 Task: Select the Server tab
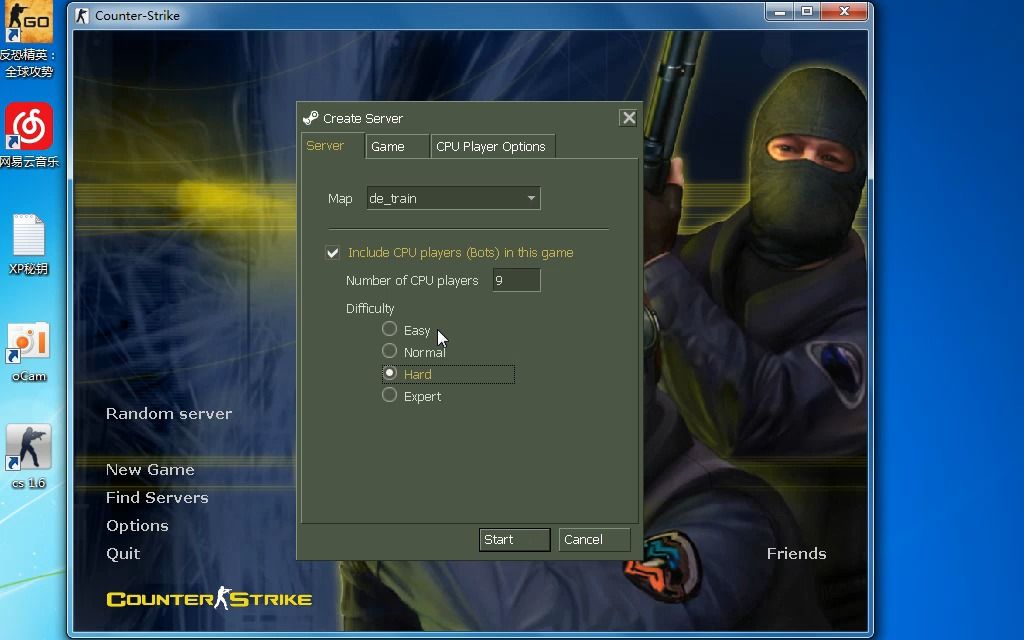pyautogui.click(x=330, y=146)
